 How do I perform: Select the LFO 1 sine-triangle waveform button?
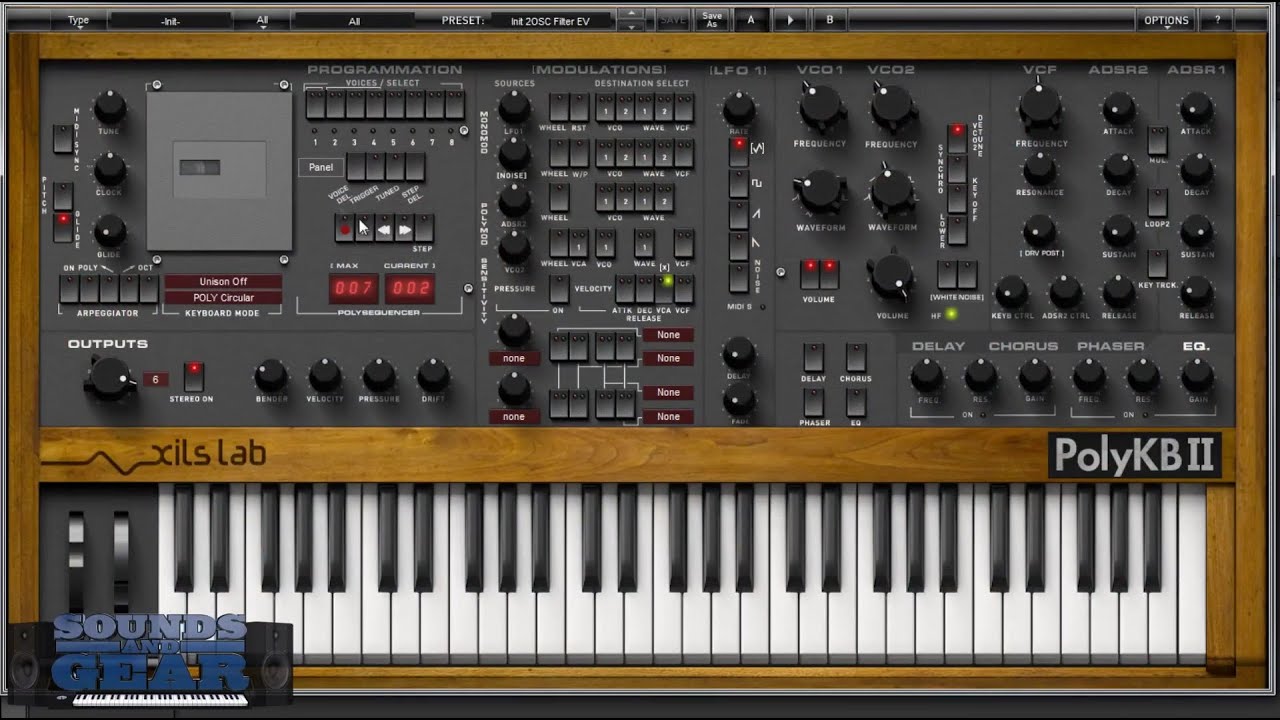(738, 152)
